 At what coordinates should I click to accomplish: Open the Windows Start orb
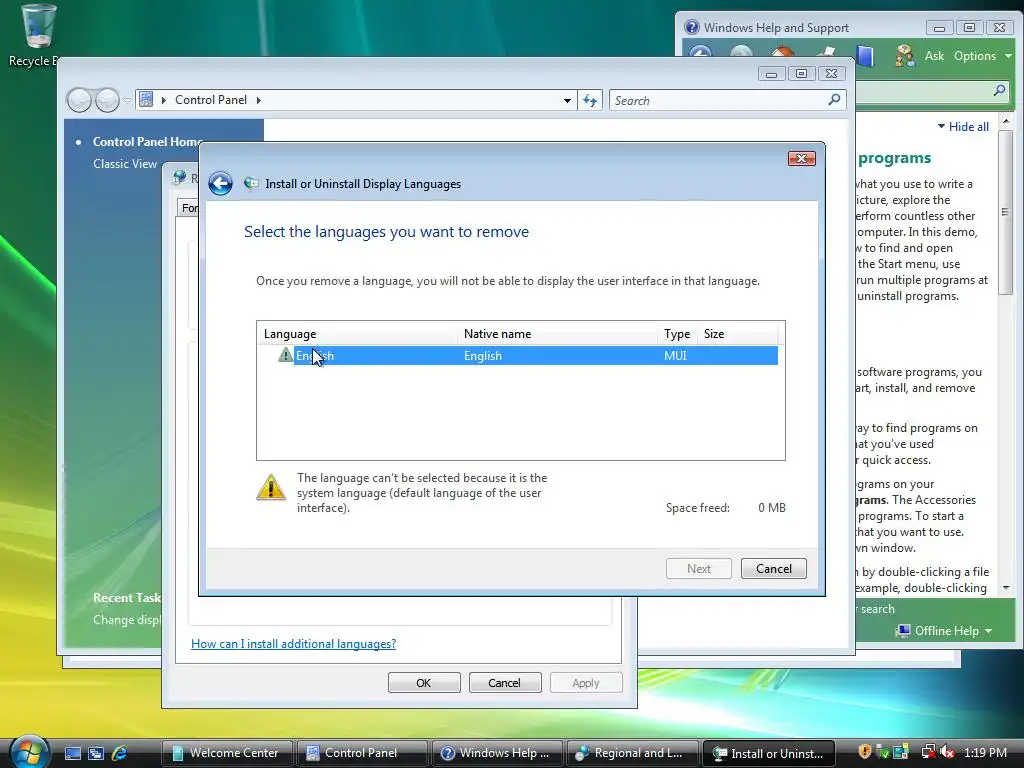[x=29, y=752]
